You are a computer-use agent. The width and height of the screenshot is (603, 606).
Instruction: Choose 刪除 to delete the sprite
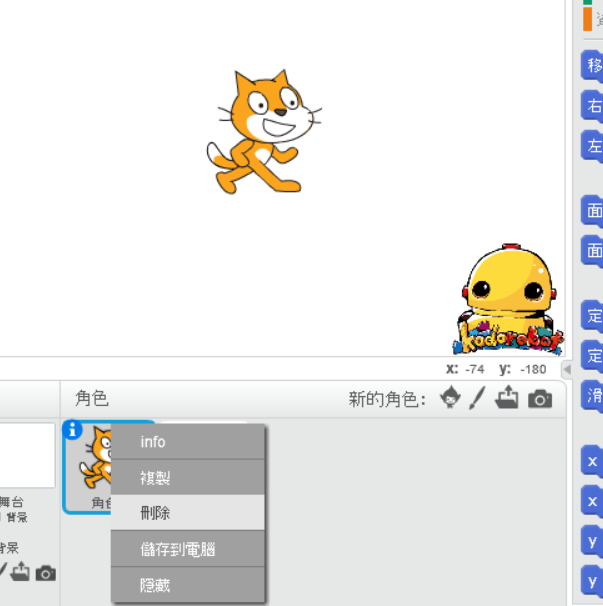[188, 513]
